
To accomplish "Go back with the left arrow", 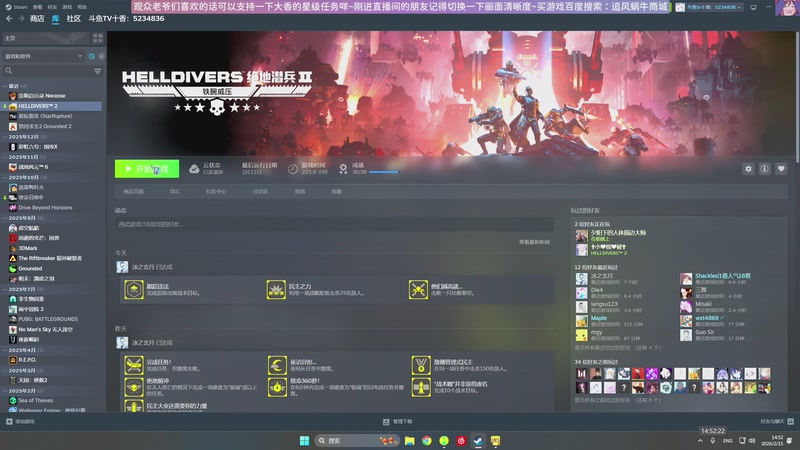I will point(9,18).
